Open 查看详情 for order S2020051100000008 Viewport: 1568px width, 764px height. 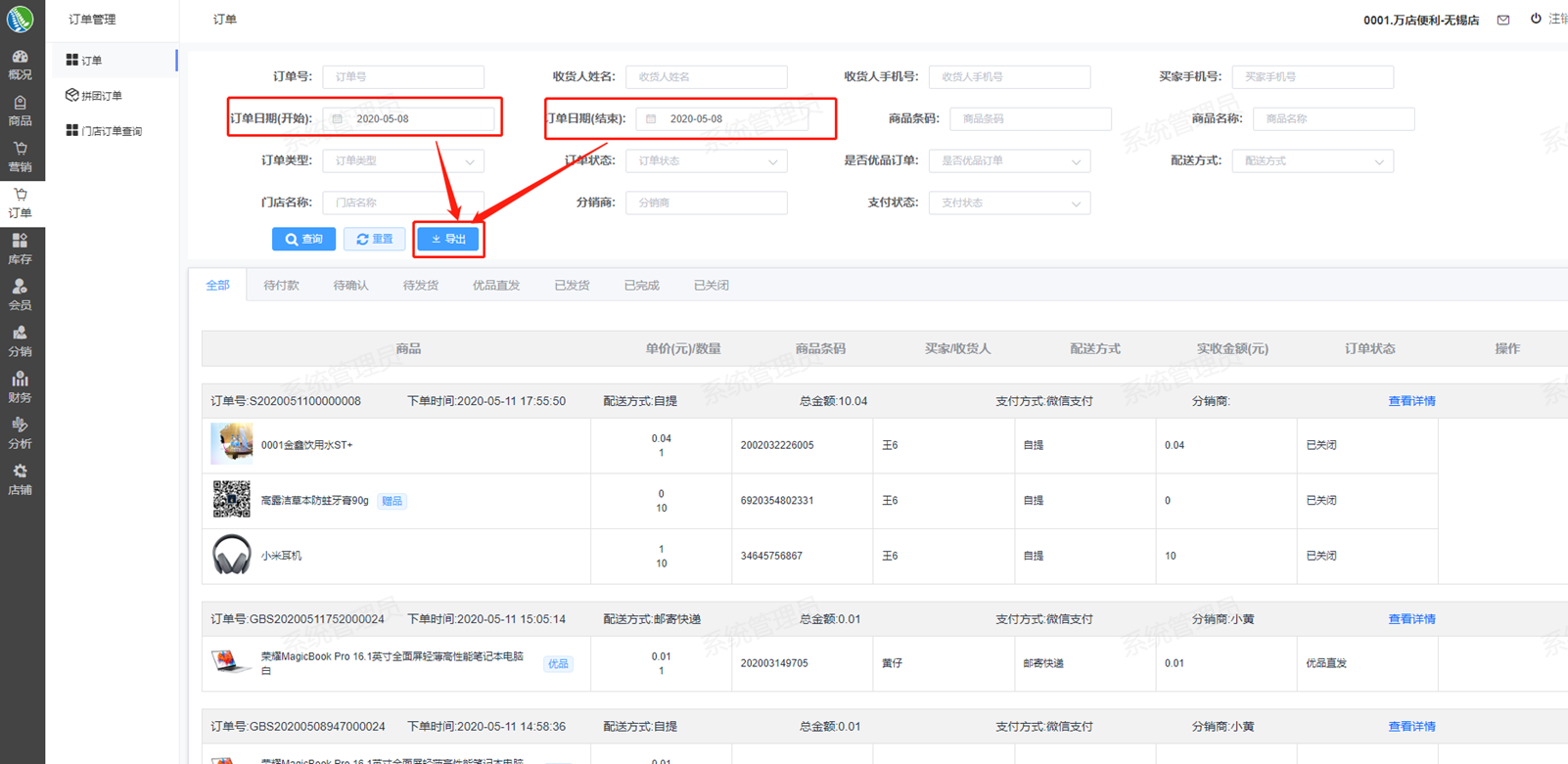tap(1411, 401)
